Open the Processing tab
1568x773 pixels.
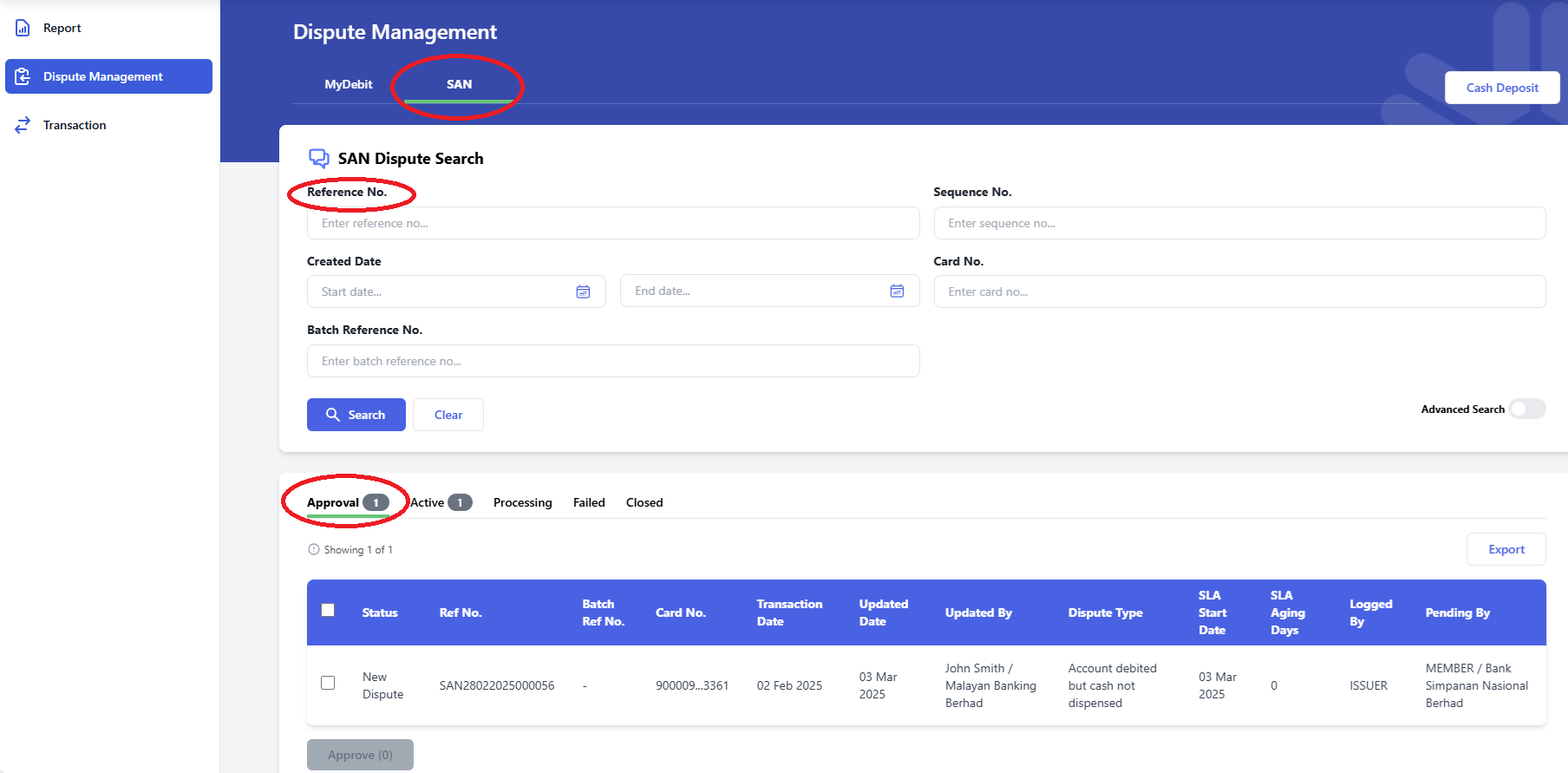(x=523, y=502)
